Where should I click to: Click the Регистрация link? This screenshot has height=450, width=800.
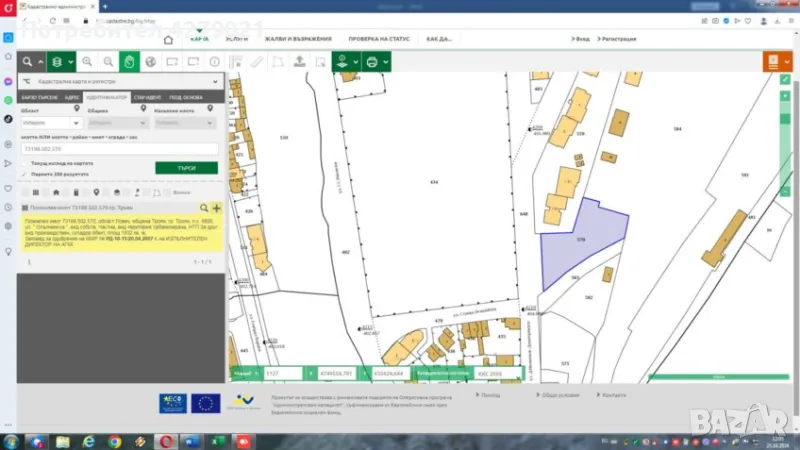(621, 39)
